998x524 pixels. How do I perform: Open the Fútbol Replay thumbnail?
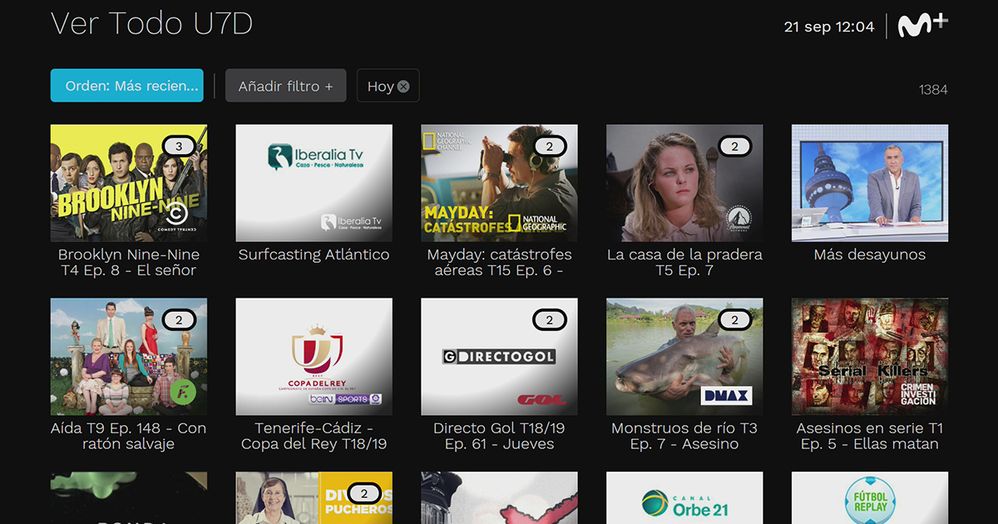point(869,498)
